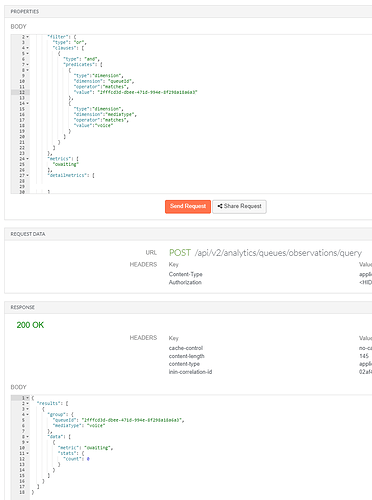Click the Send Request button
The width and height of the screenshot is (372, 500).
click(188, 206)
